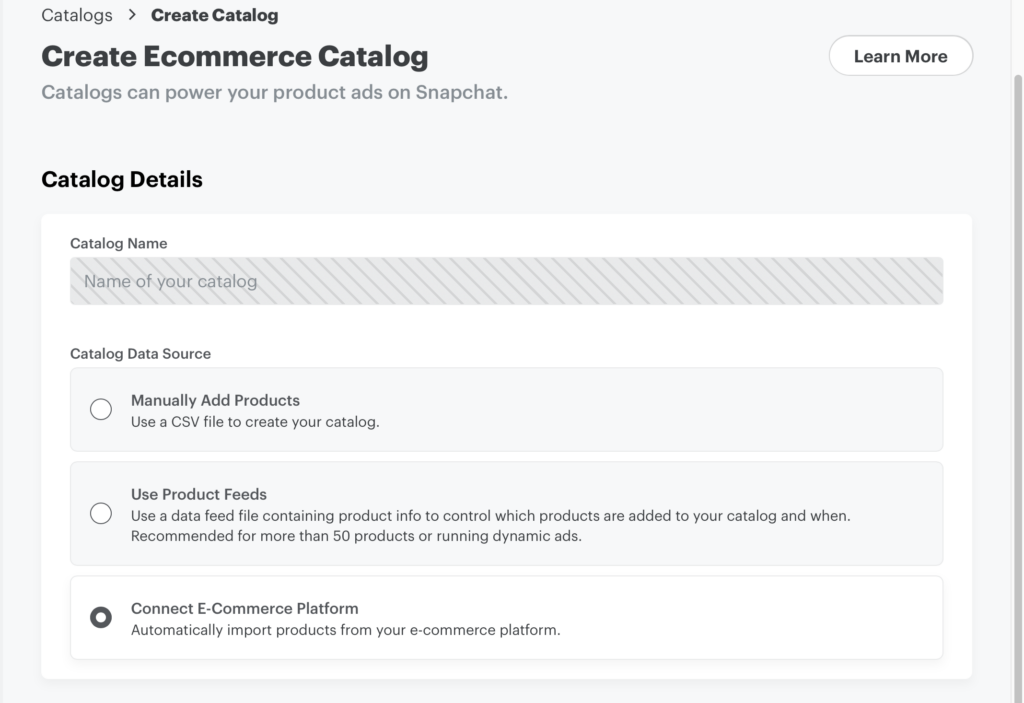Select the Manually Add Products radio button

[x=101, y=409]
